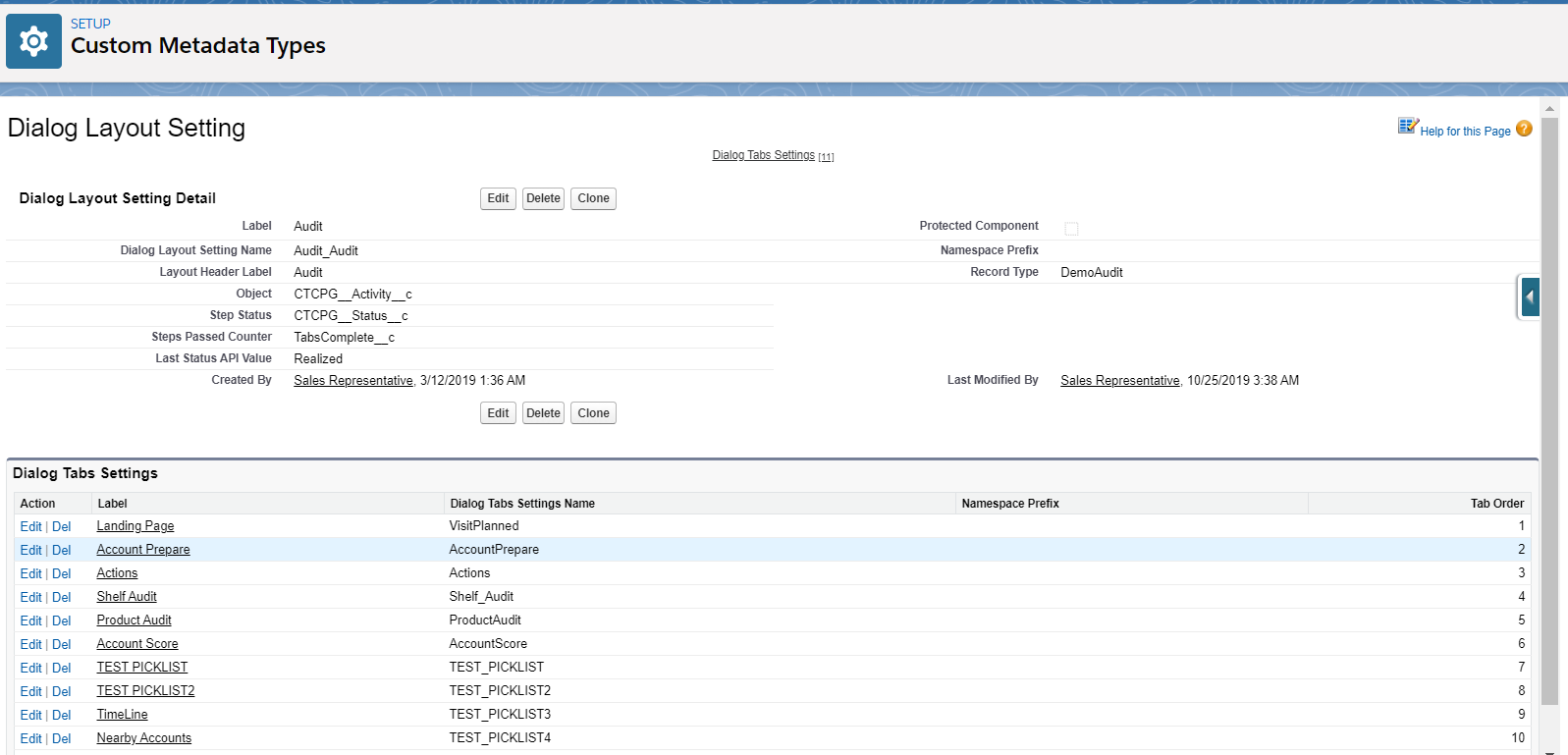Open the Created By Sales Representative link
Image resolution: width=1568 pixels, height=755 pixels.
coord(352,381)
